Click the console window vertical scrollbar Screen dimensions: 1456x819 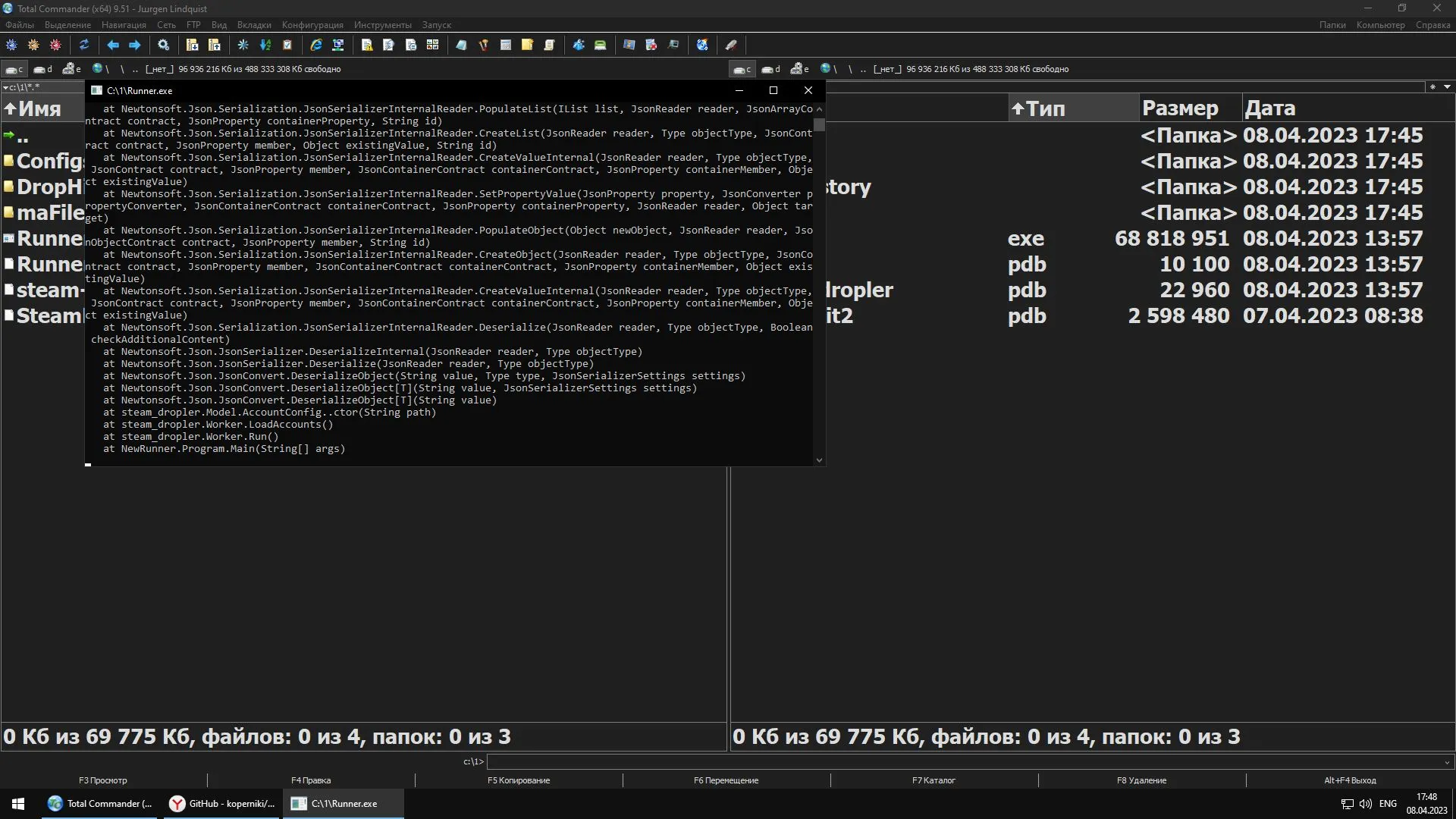click(819, 284)
